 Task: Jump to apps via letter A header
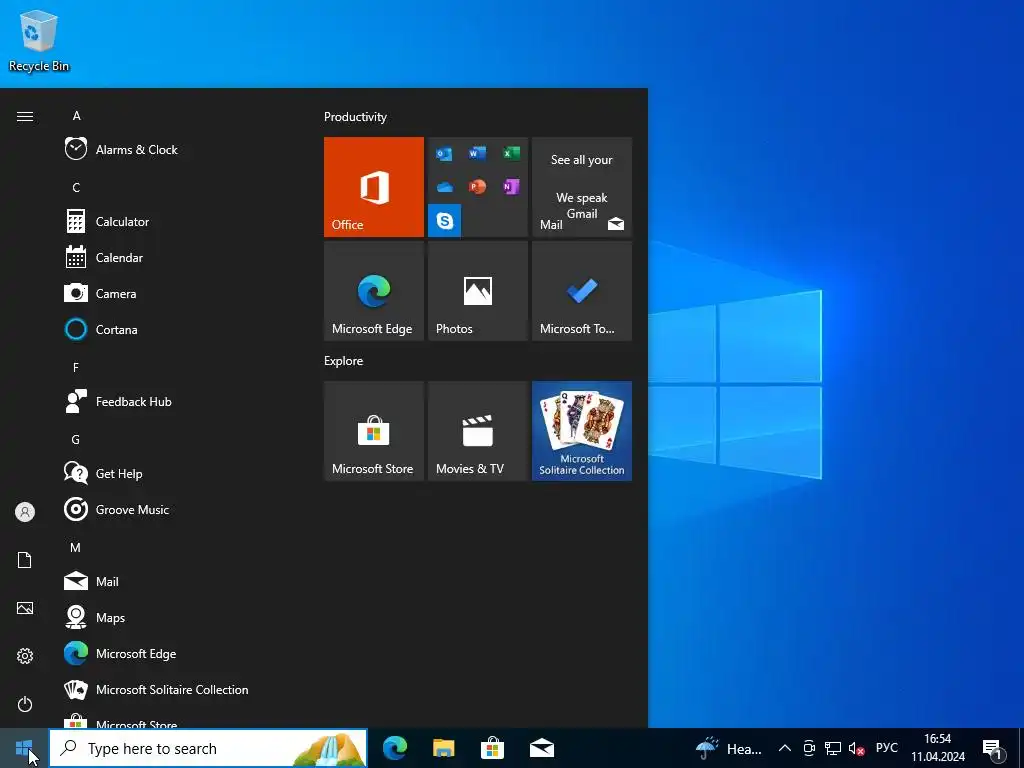76,116
